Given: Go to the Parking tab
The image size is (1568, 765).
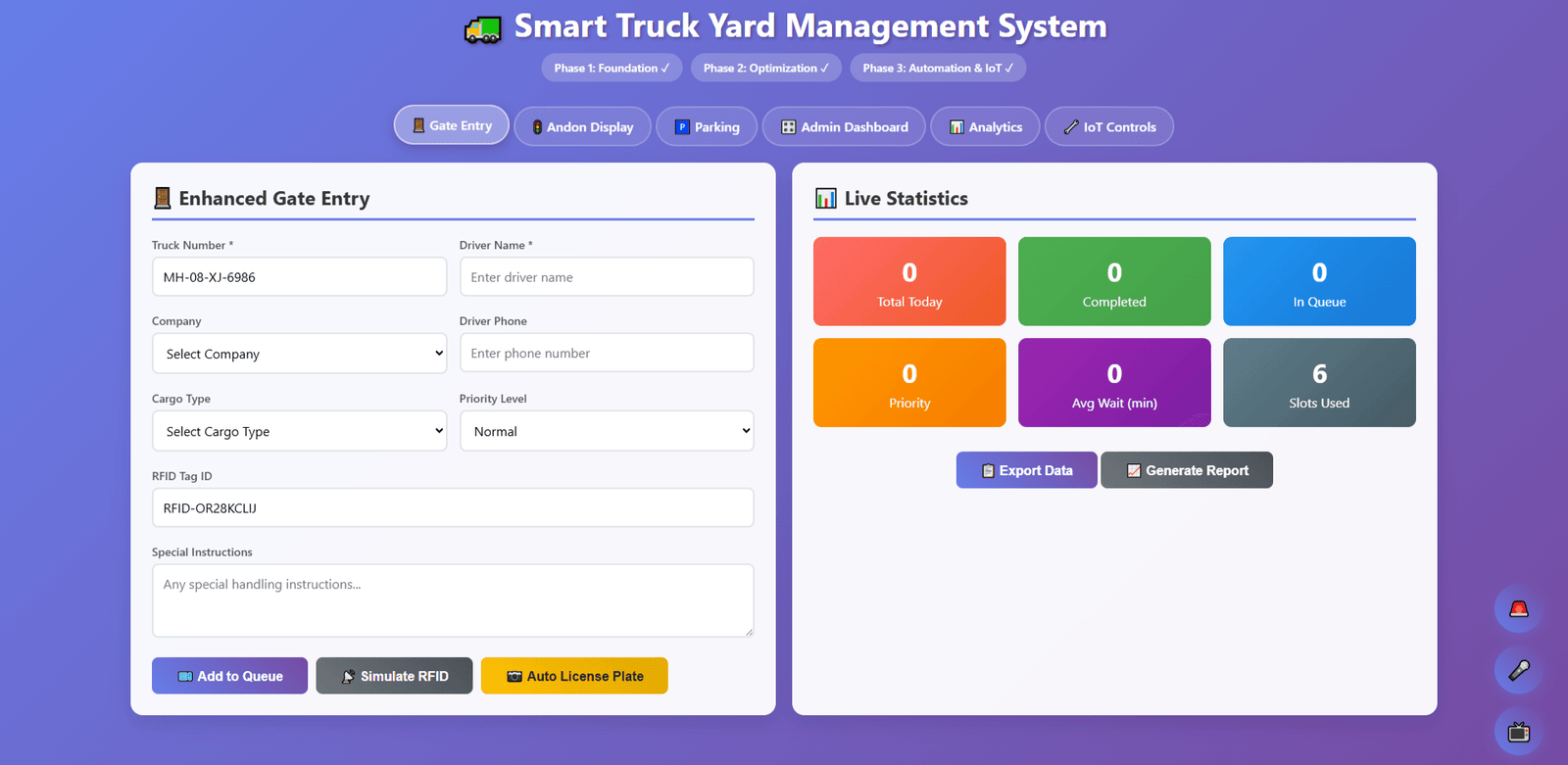Looking at the screenshot, I should pyautogui.click(x=707, y=126).
